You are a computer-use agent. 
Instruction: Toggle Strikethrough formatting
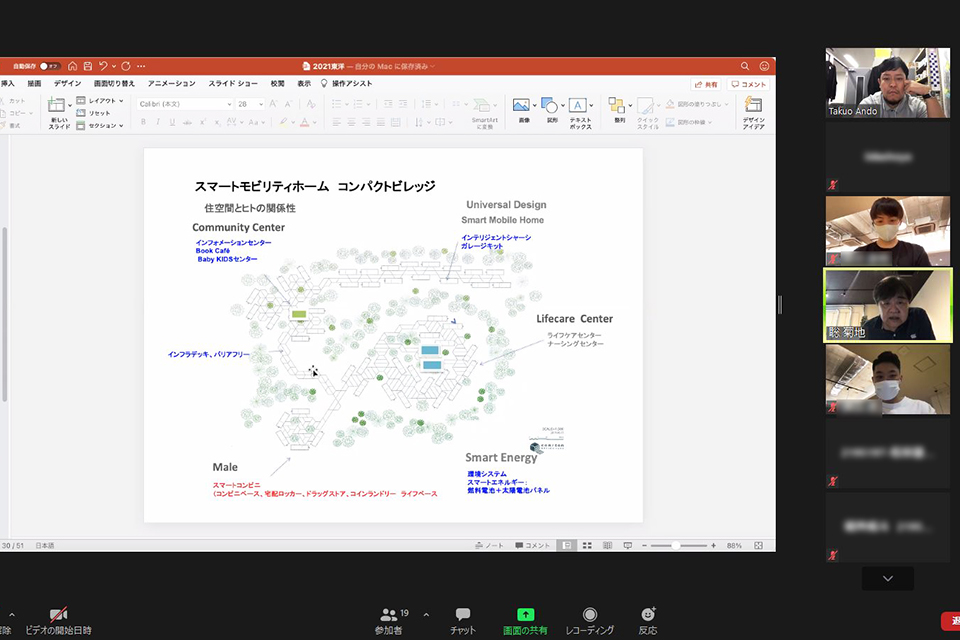(187, 122)
